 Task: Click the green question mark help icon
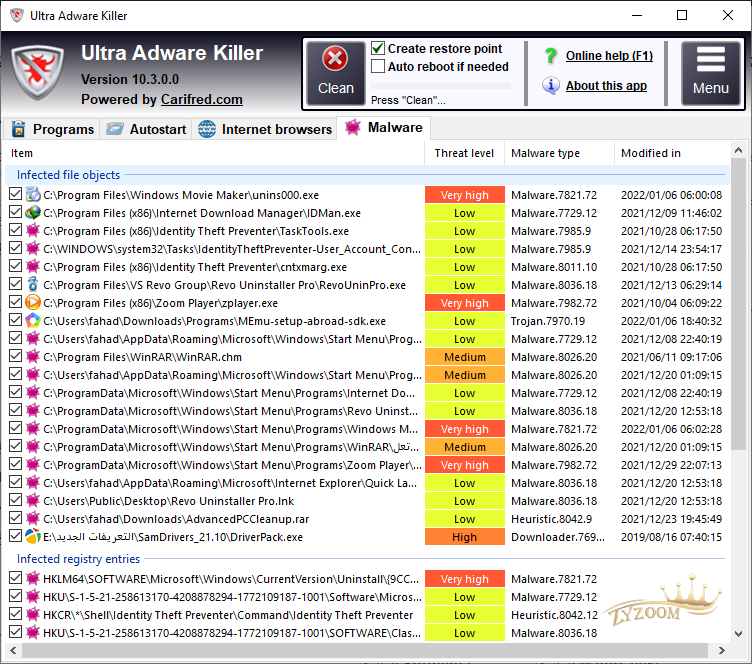point(551,56)
